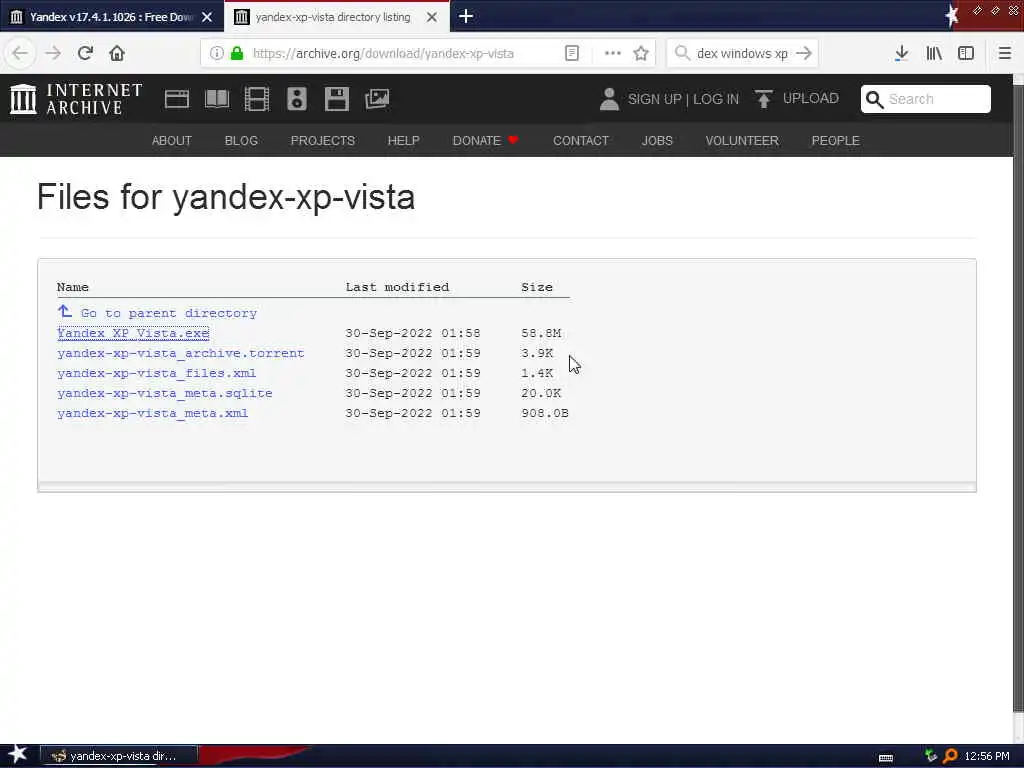Open the HELP menu item
Viewport: 1024px width, 768px height.
pos(404,140)
